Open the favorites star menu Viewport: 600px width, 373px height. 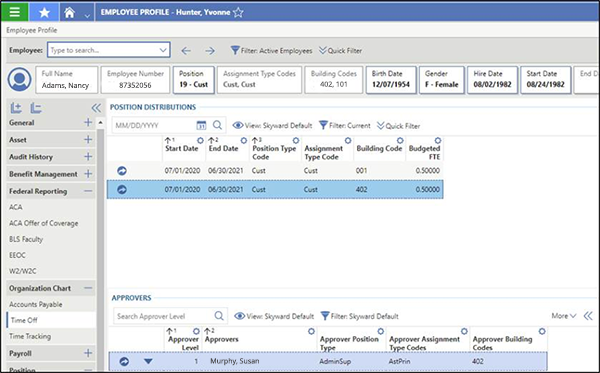tap(44, 13)
